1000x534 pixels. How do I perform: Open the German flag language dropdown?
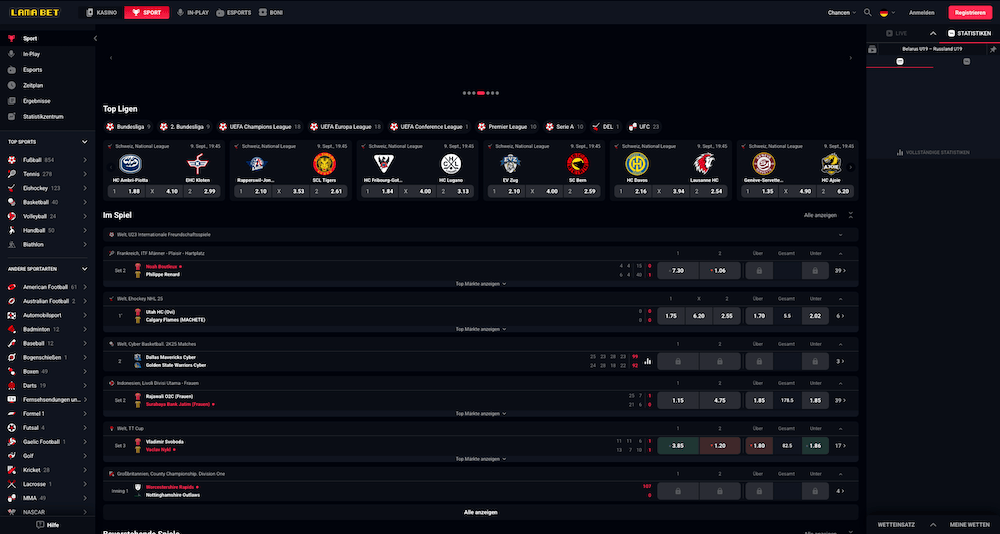pos(887,13)
